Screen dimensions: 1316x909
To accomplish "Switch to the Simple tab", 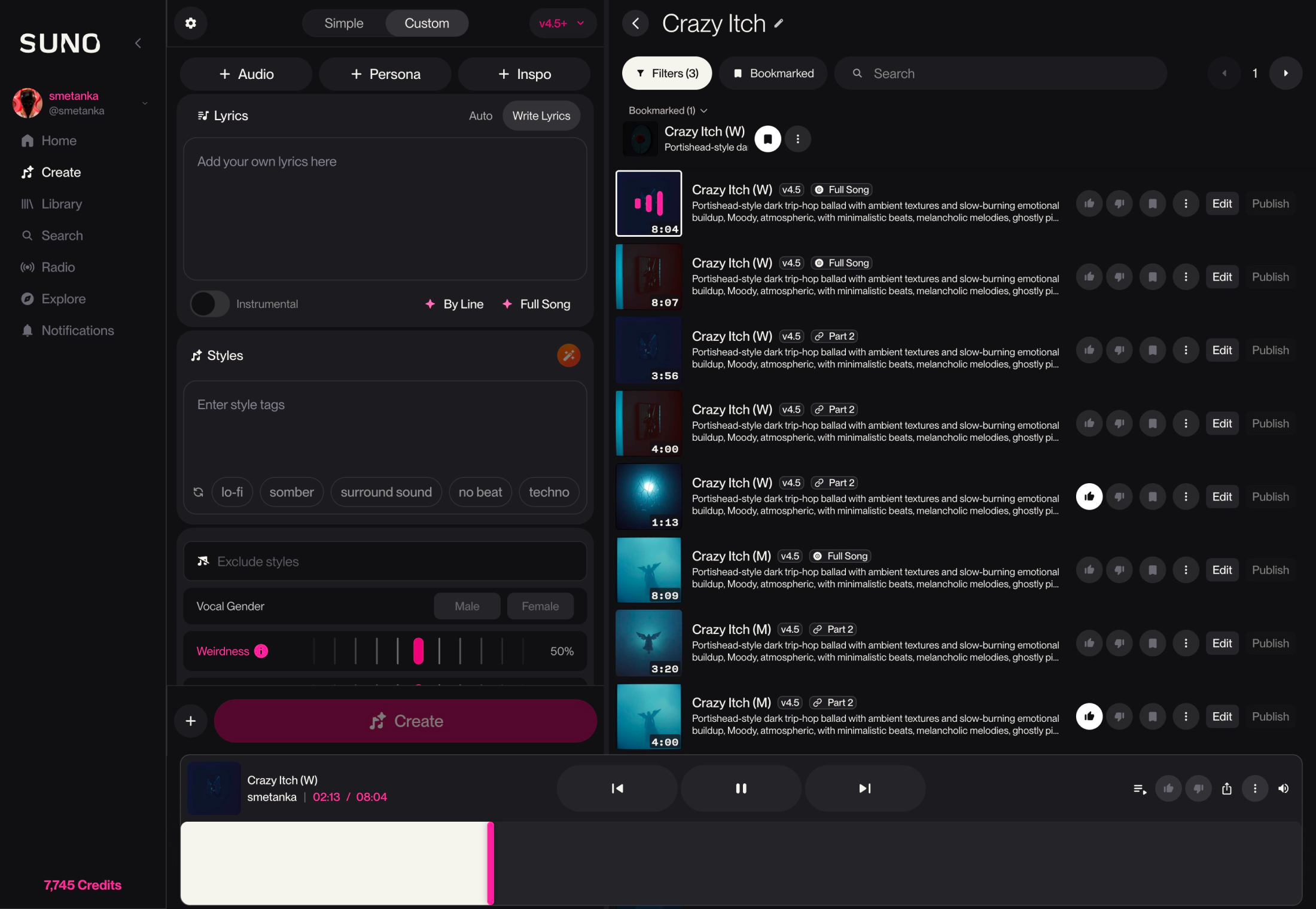I will pyautogui.click(x=343, y=23).
